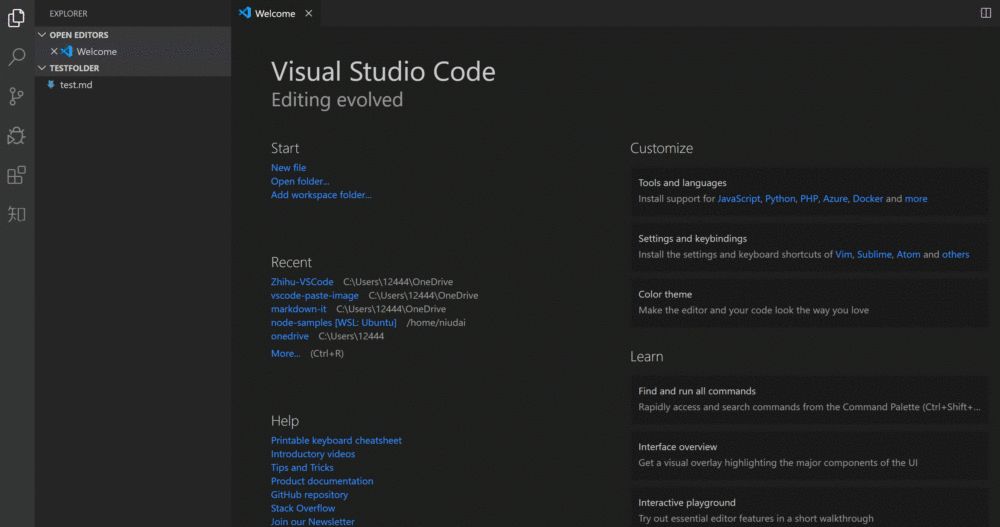Viewport: 1000px width, 527px height.
Task: Open the recent Zhihu-VSCode project
Action: (x=302, y=282)
